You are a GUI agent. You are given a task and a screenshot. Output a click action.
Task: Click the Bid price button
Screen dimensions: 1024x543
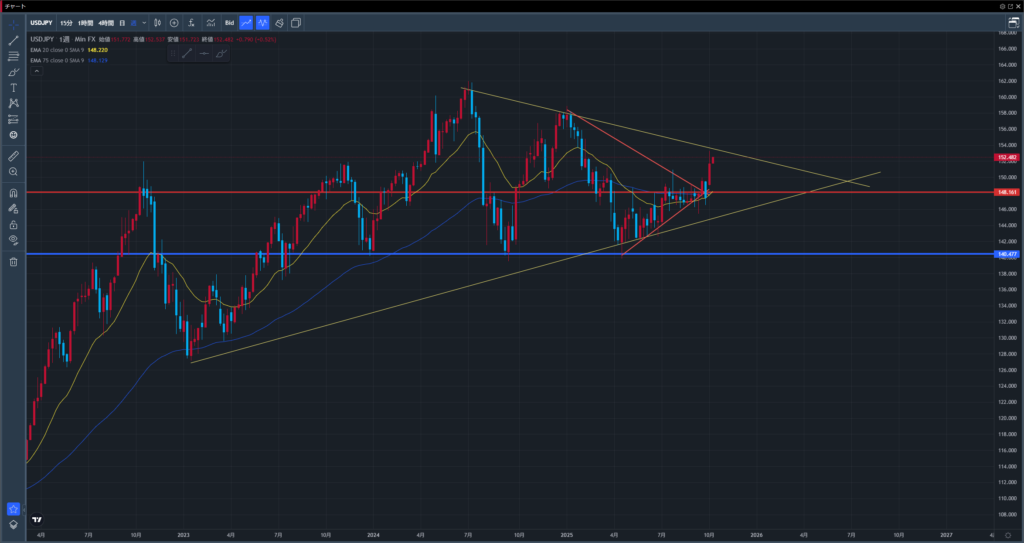(228, 22)
